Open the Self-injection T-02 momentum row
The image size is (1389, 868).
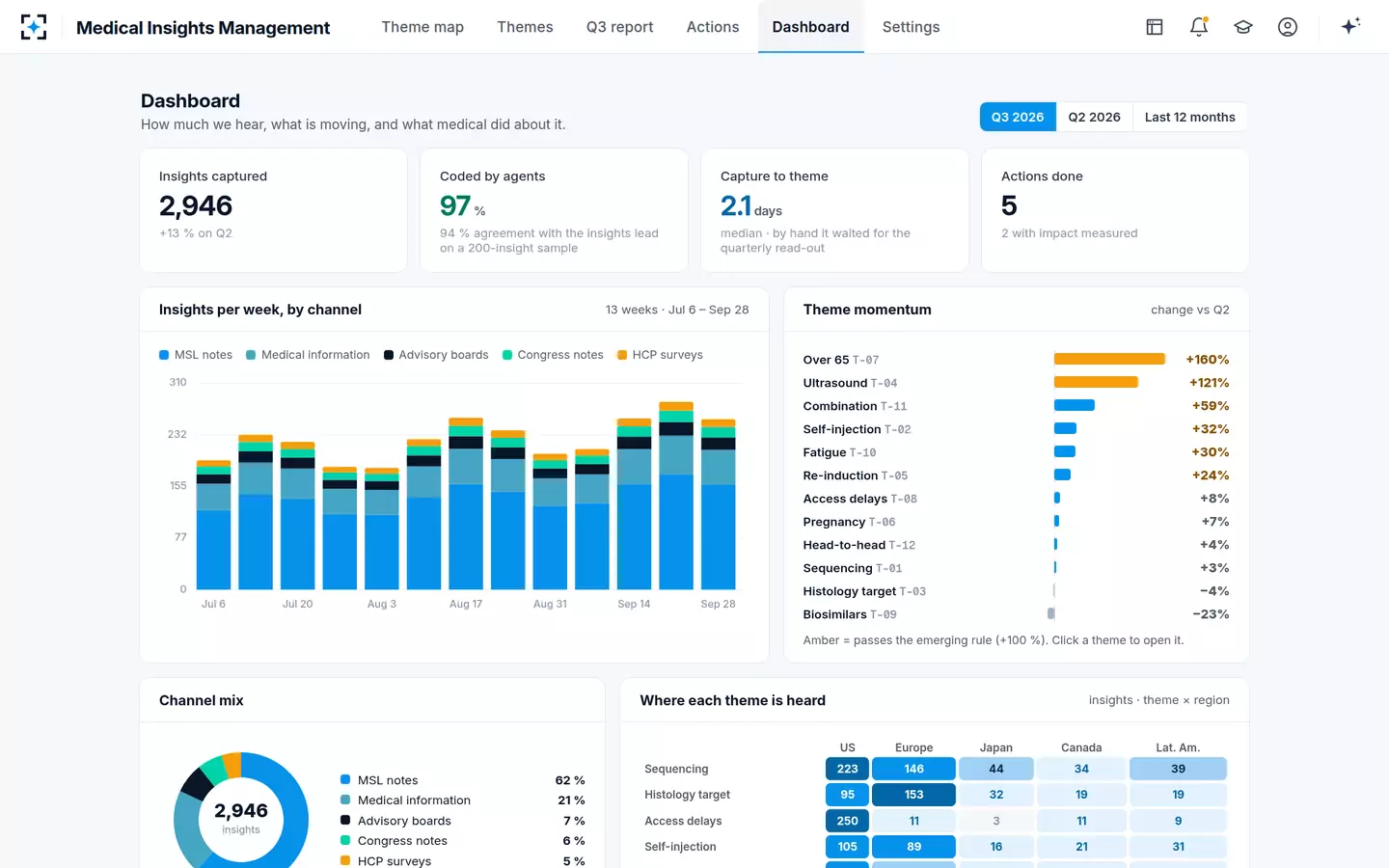point(1016,429)
